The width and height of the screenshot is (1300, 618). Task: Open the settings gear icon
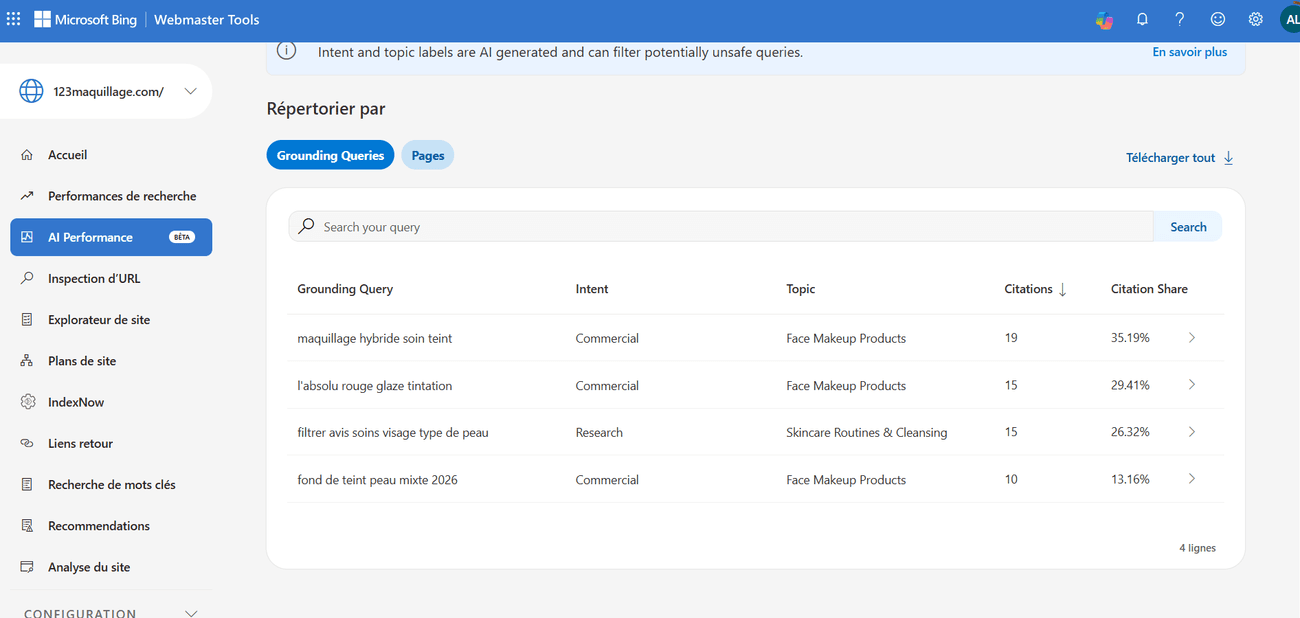click(x=1256, y=19)
